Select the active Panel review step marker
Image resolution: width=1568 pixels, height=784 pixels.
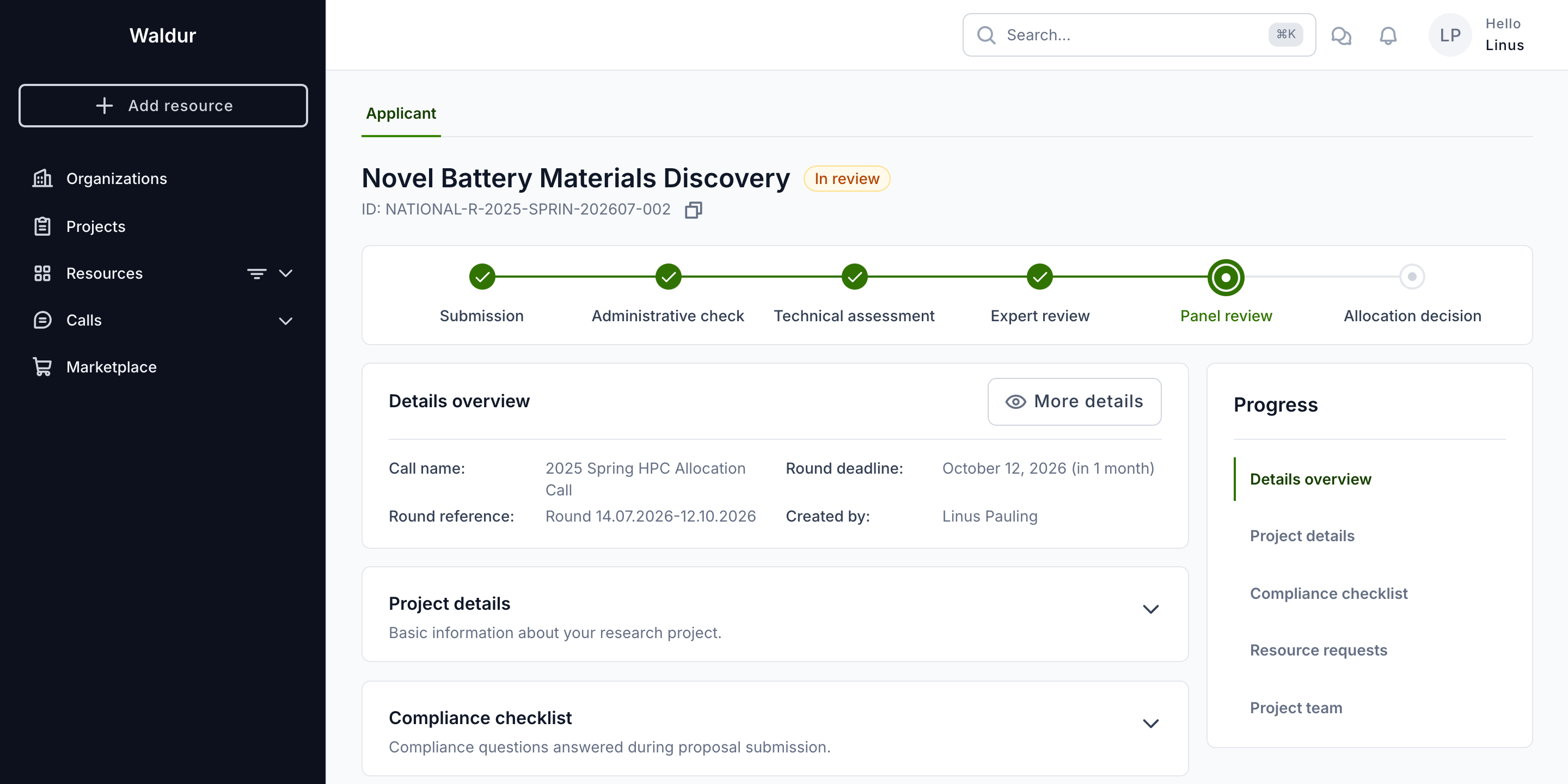tap(1226, 277)
